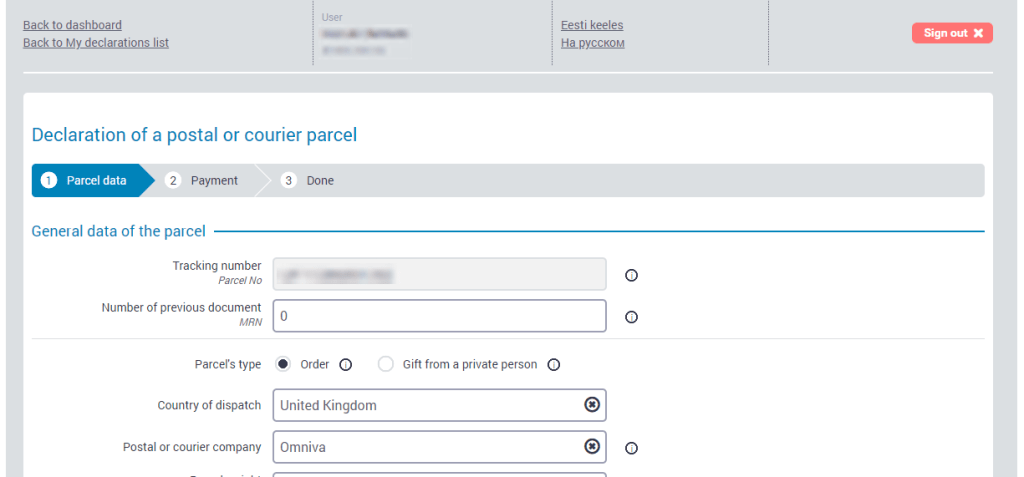Clear the United Kingdom country selection
Viewport: 1024px width, 477px height.
(x=592, y=405)
